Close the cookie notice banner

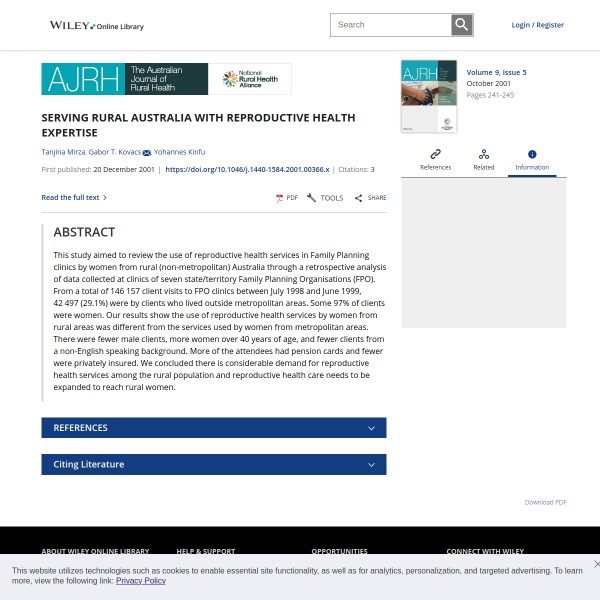pos(596,564)
